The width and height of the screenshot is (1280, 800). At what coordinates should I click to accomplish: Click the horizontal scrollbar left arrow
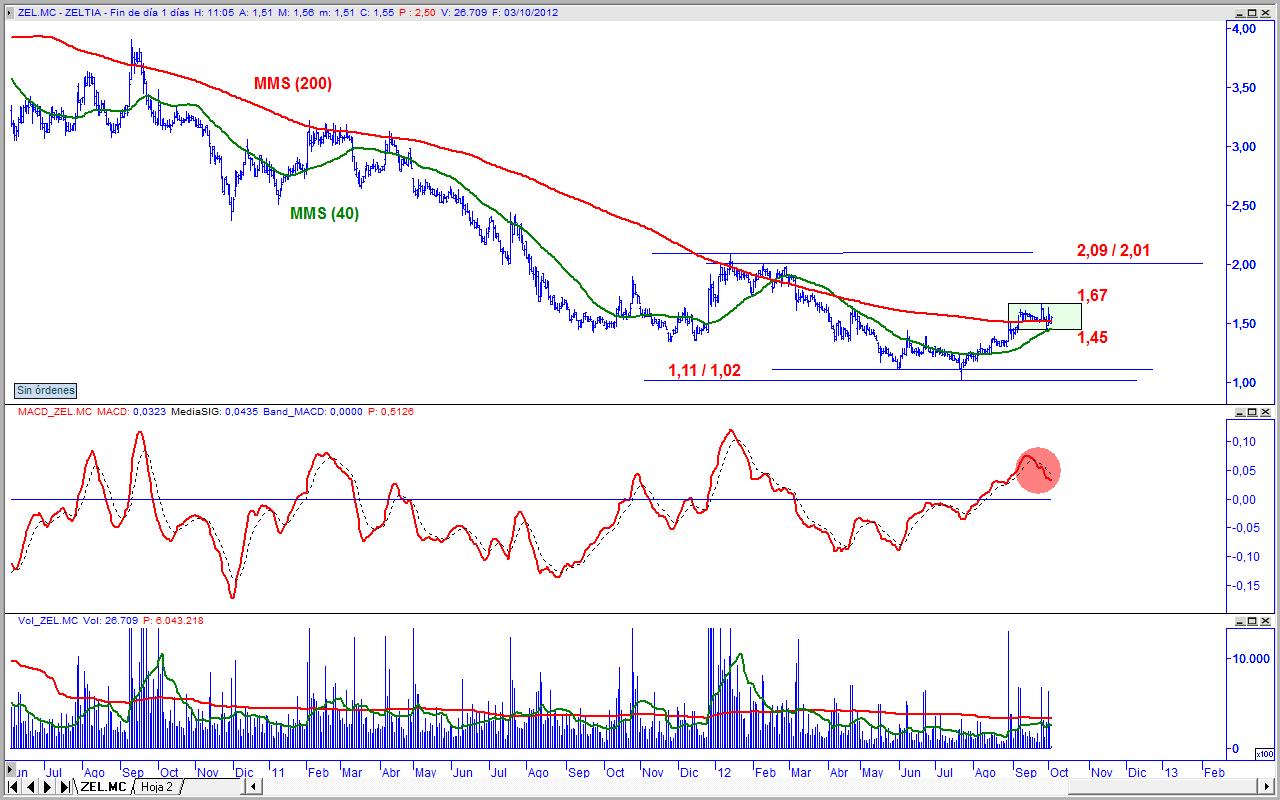tap(253, 787)
